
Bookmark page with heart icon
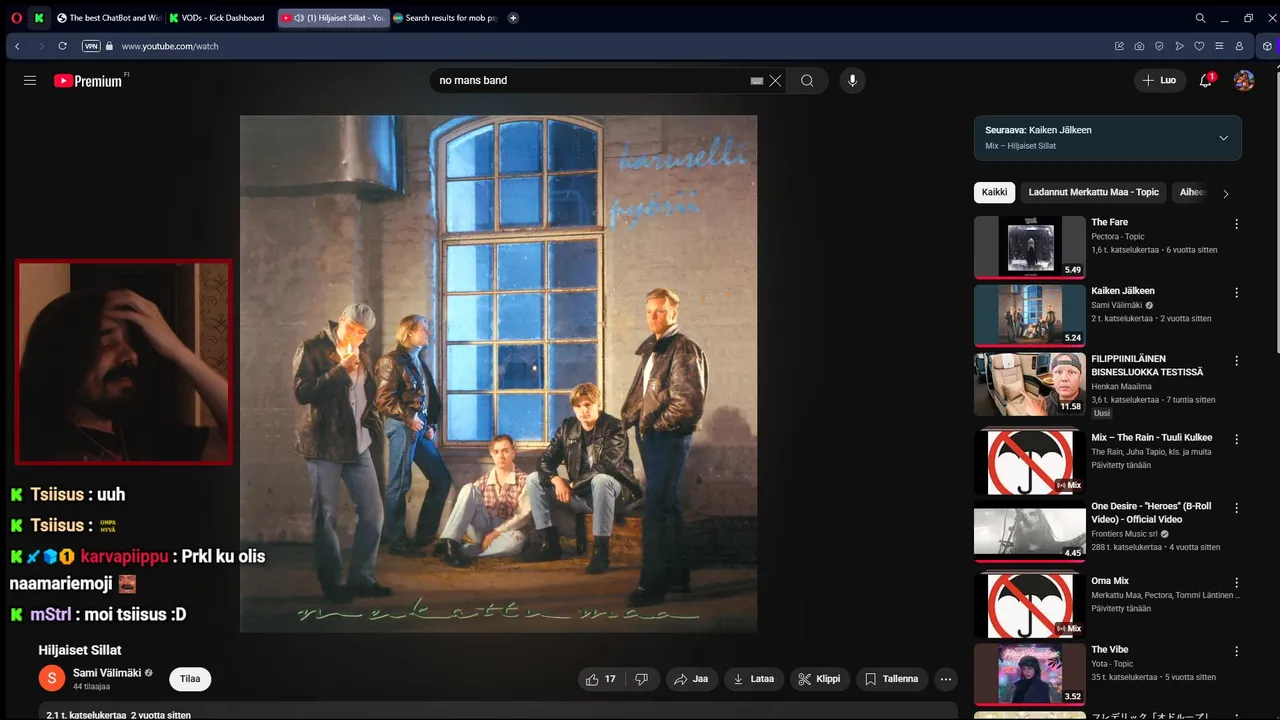point(1199,46)
